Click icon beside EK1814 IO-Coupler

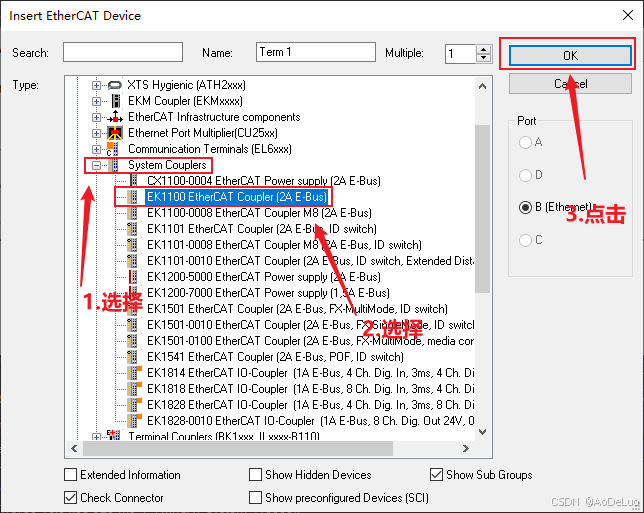coord(134,373)
